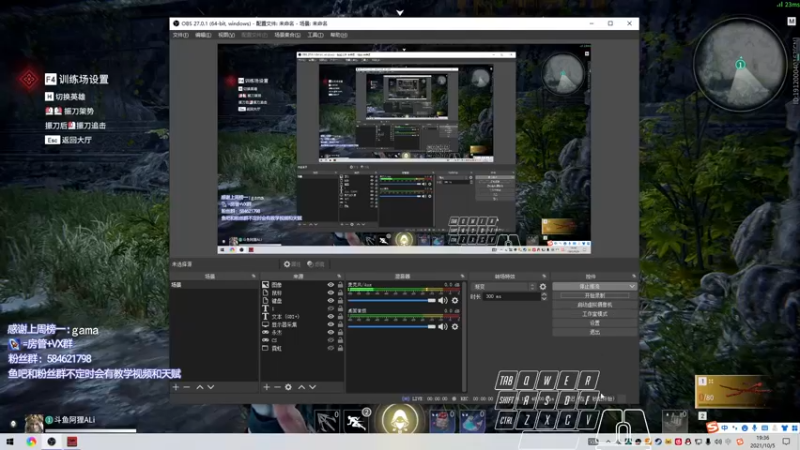This screenshot has height=450, width=800.
Task: Click the 属性 button above the docks
Action: click(292, 264)
